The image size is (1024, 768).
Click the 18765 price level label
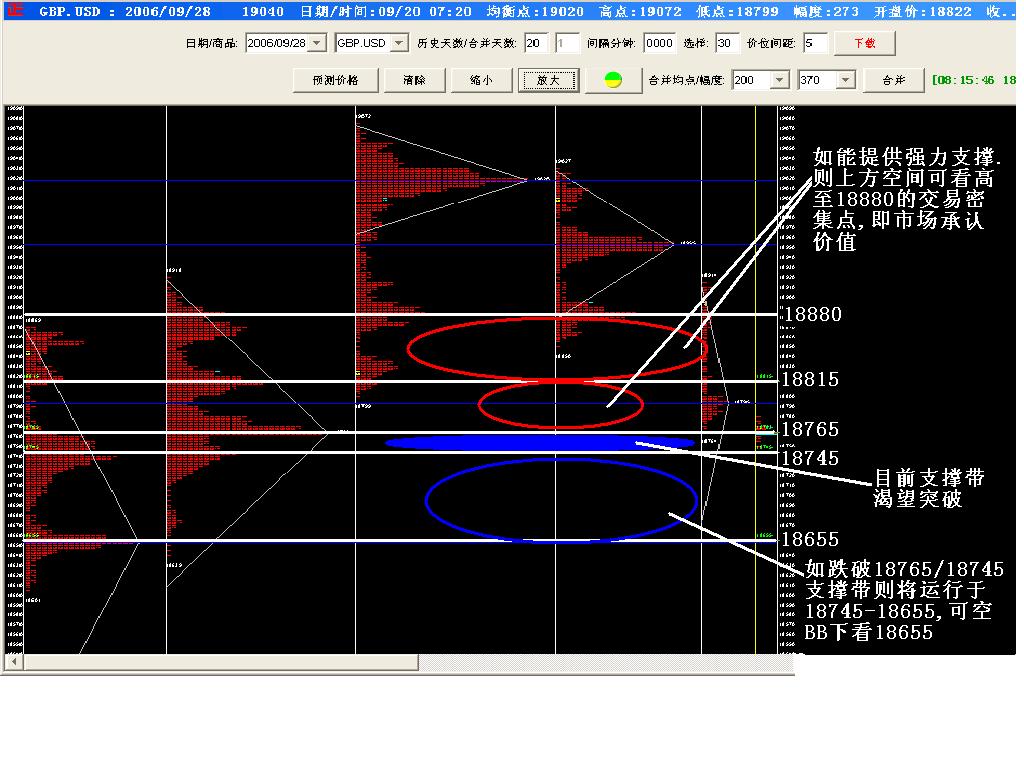point(810,429)
